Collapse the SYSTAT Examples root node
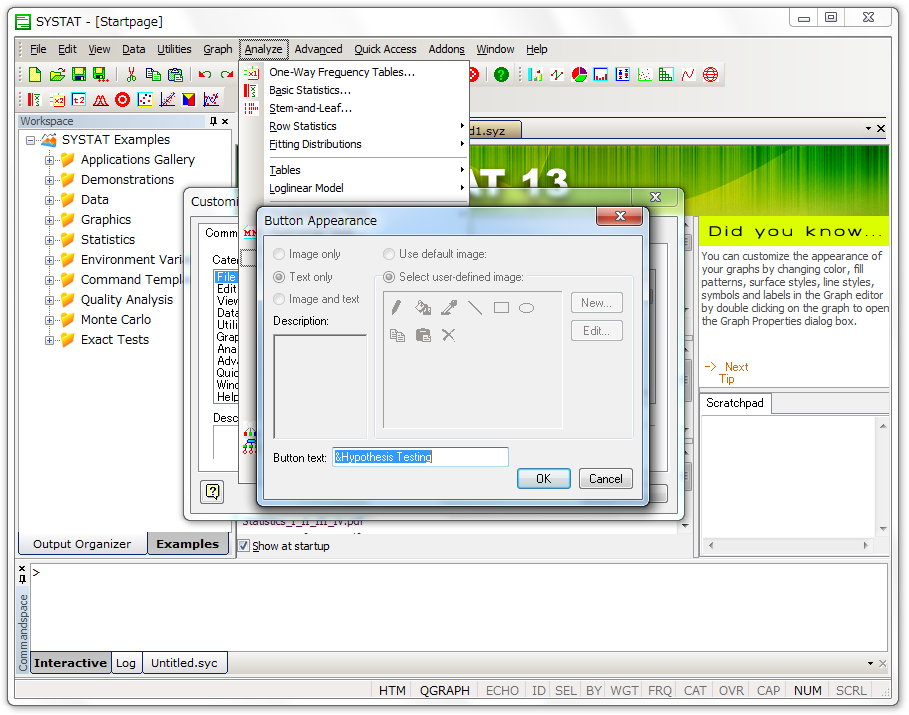Image resolution: width=909 pixels, height=715 pixels. coord(30,140)
